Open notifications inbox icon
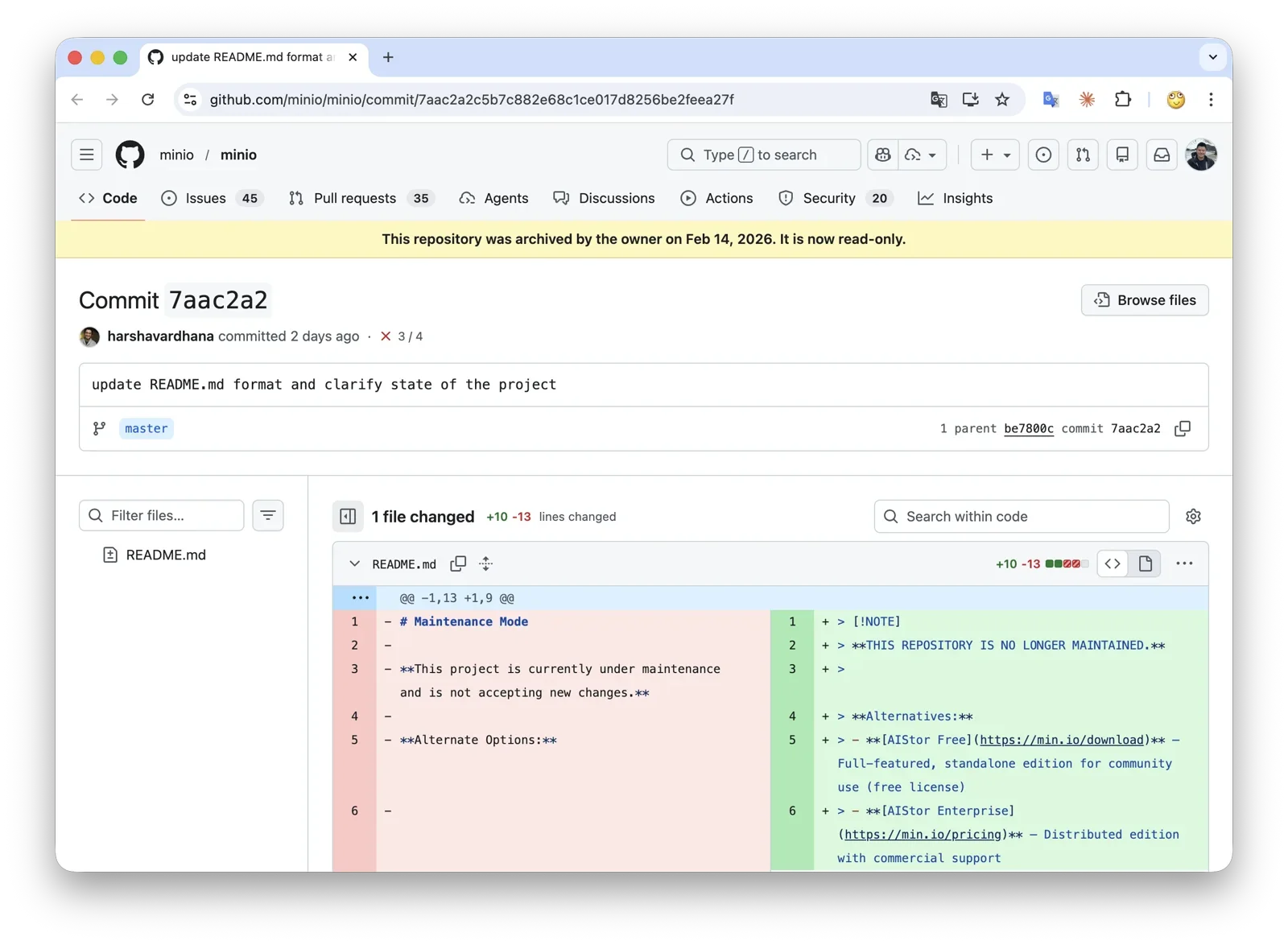The image size is (1288, 945). 1162,155
